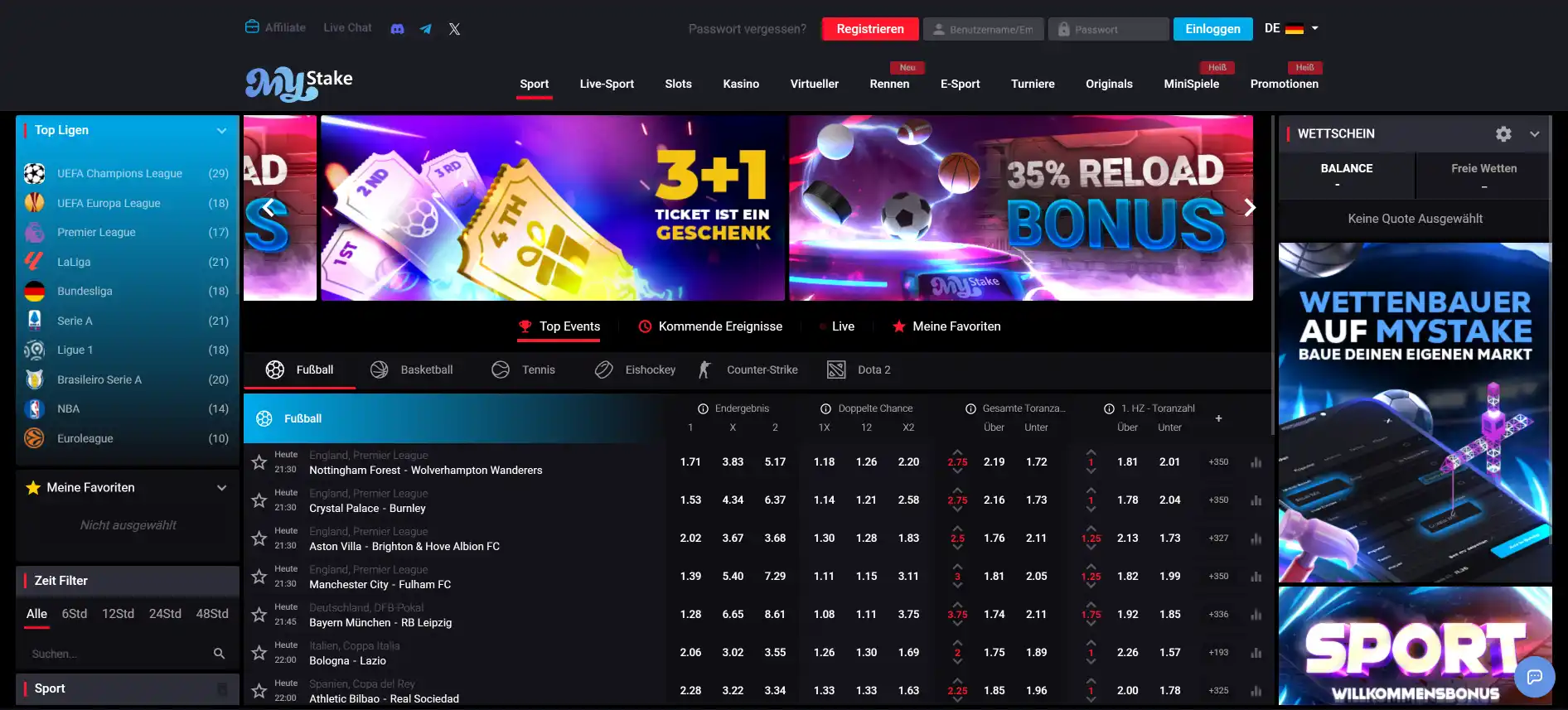The height and width of the screenshot is (710, 1568).
Task: Favorite the Crystal Palace - Burnley match
Action: coord(259,500)
